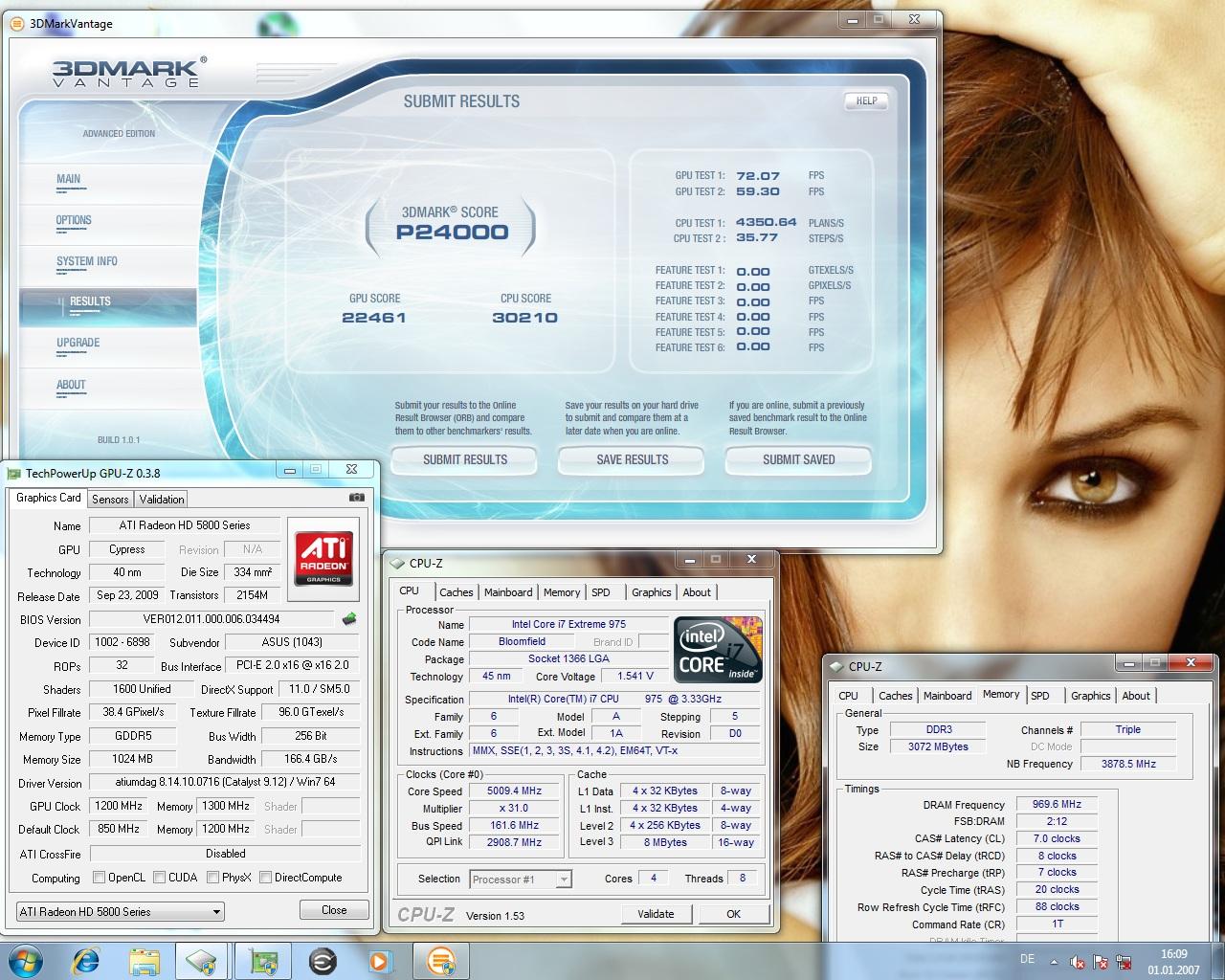This screenshot has width=1225, height=980.
Task: Select MAIN in 3DMark sidebar
Action: pyautogui.click(x=68, y=179)
